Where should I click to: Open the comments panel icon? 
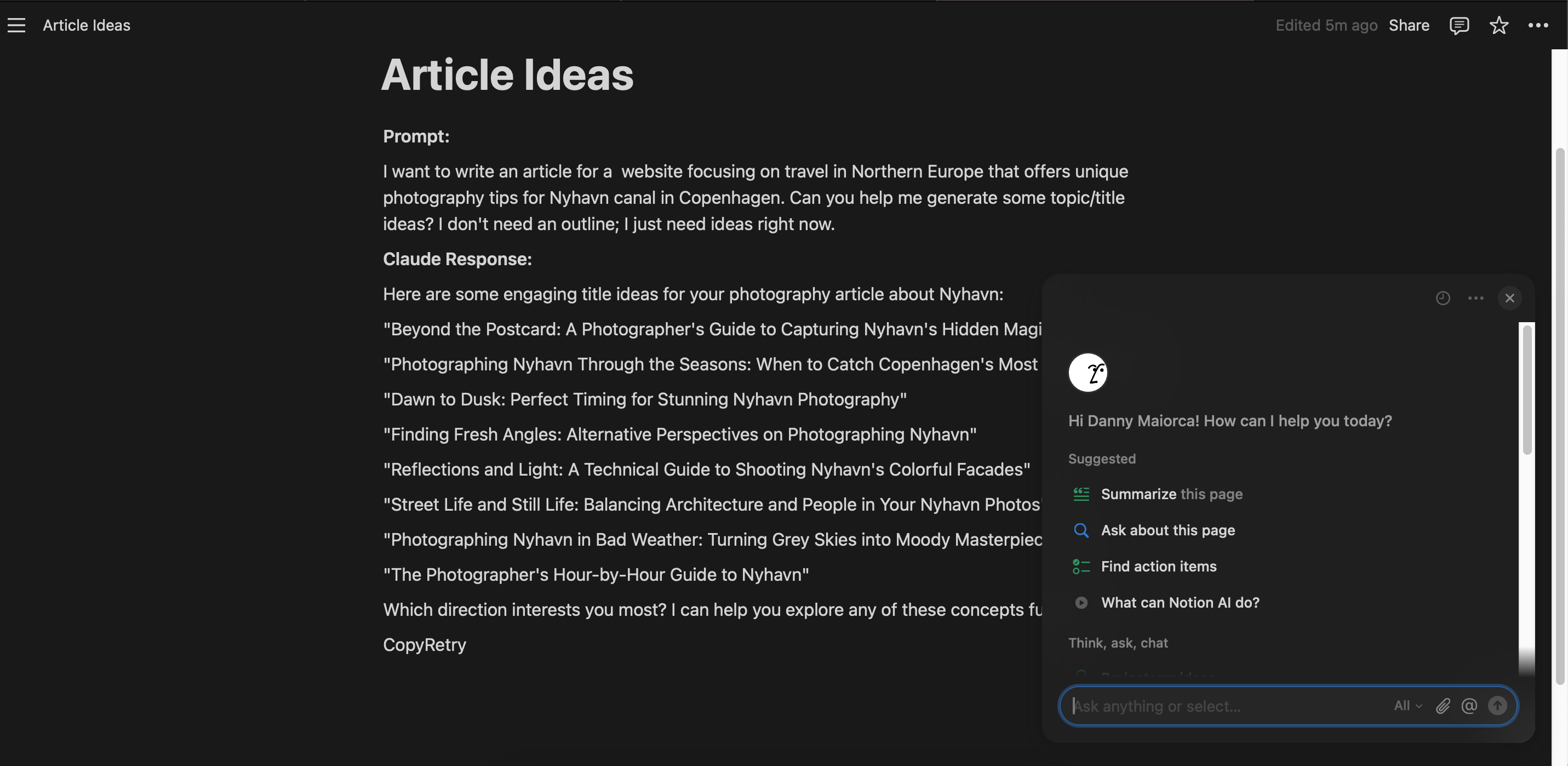pos(1460,25)
